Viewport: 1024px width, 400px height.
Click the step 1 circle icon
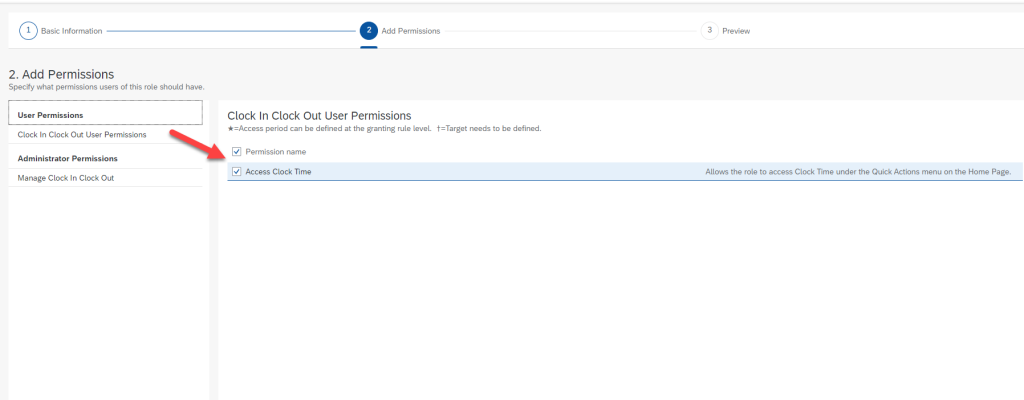click(x=28, y=31)
